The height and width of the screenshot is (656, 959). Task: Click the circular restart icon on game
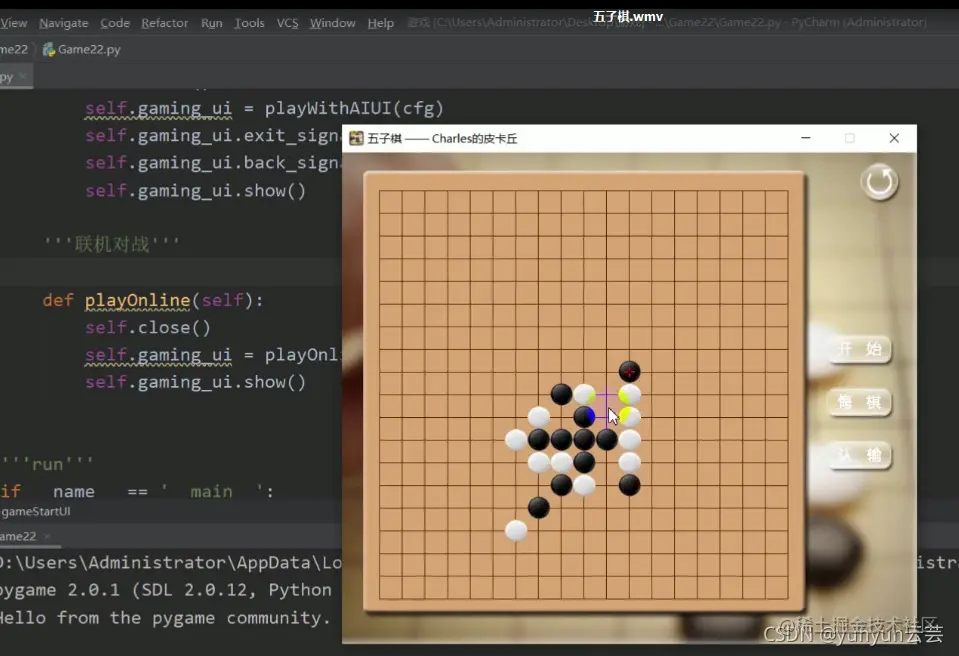point(879,182)
